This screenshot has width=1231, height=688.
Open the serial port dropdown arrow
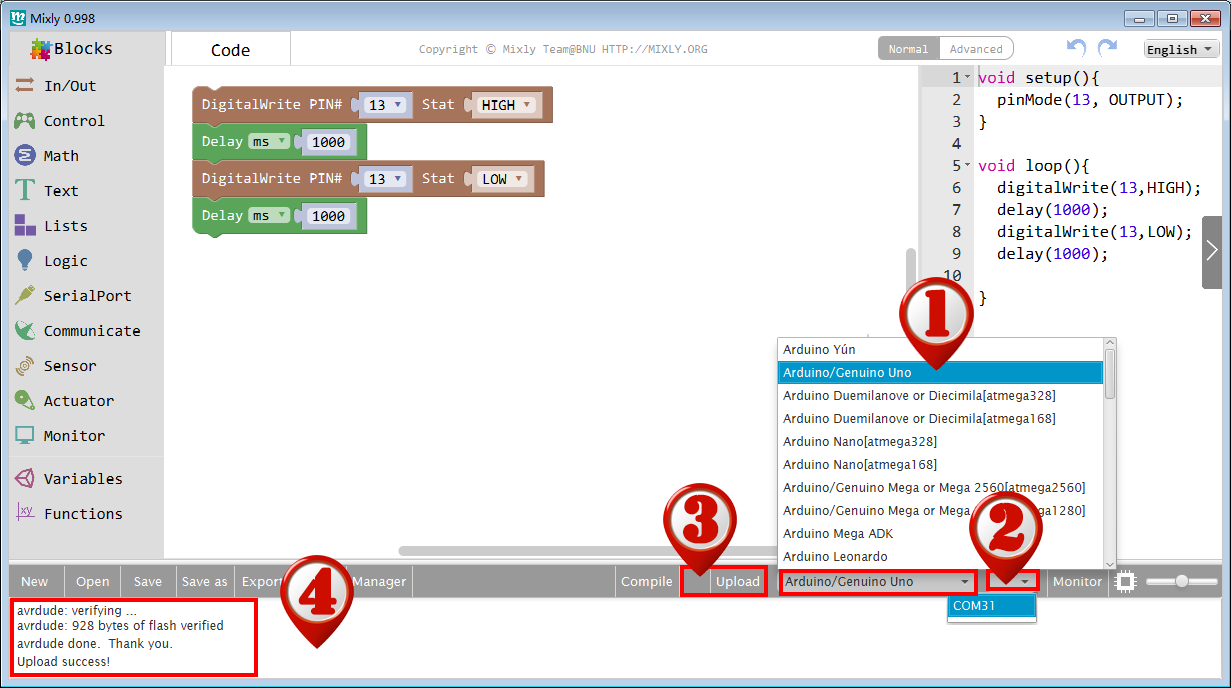coord(1024,581)
